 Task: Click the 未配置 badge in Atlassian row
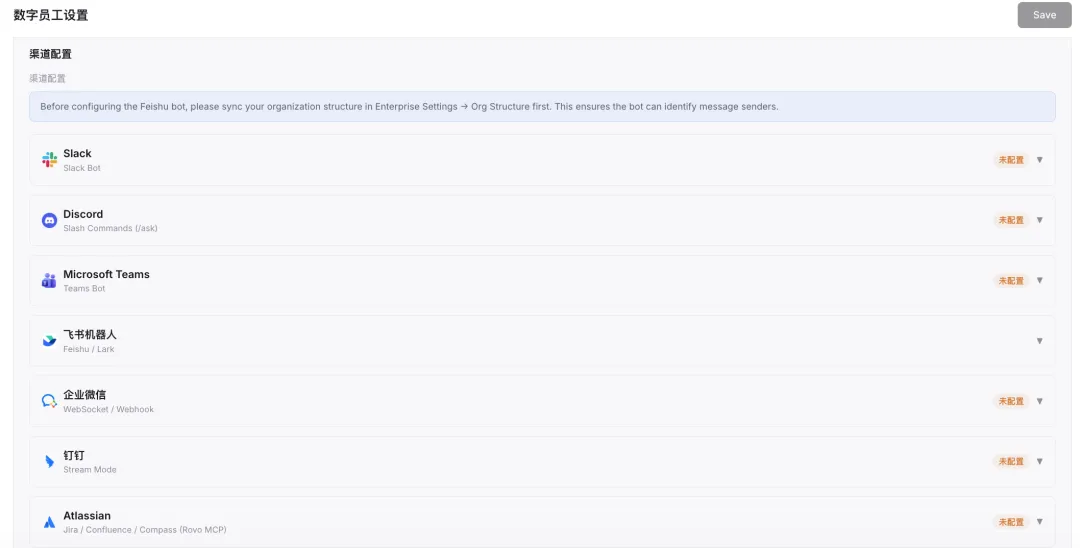click(1011, 522)
